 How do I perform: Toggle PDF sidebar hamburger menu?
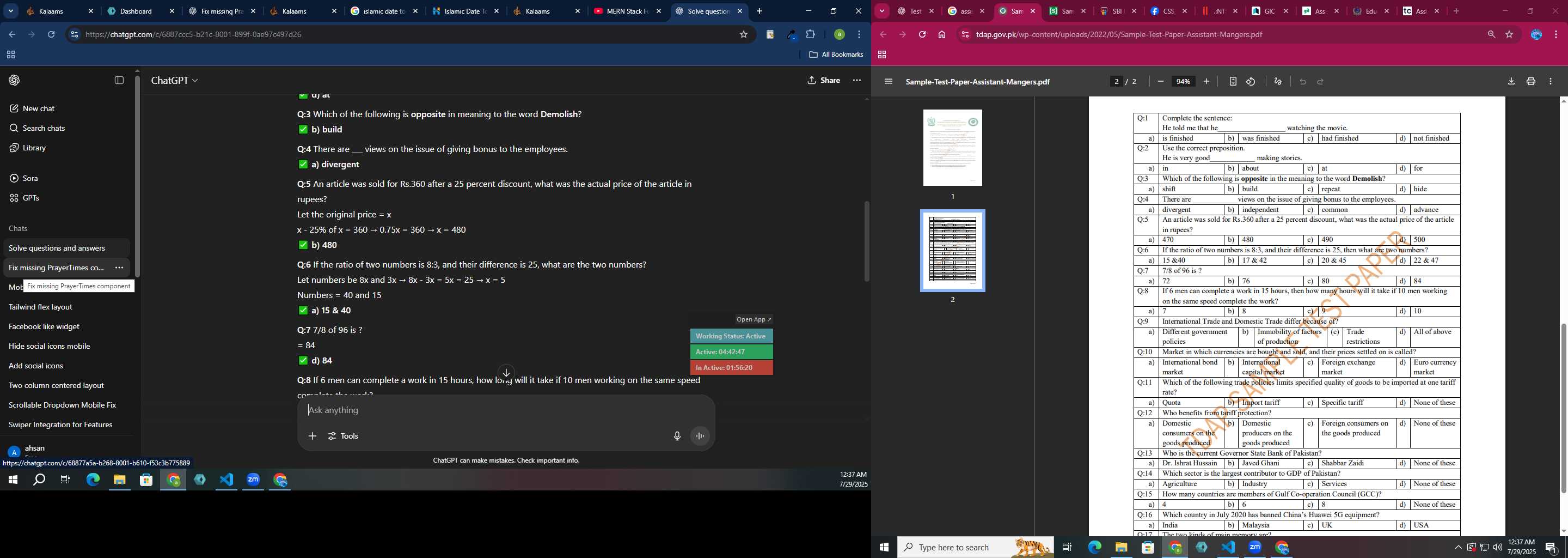click(x=888, y=82)
